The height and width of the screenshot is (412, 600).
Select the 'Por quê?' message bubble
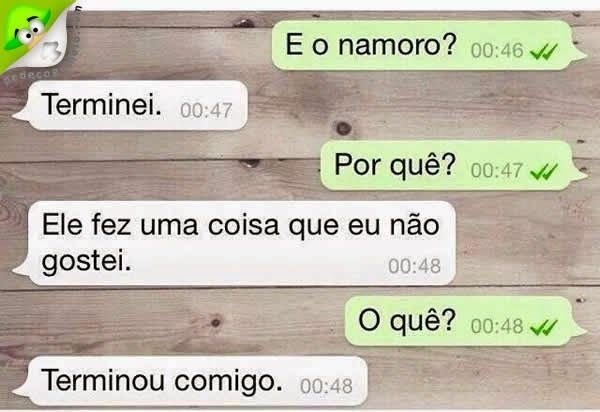pos(453,165)
